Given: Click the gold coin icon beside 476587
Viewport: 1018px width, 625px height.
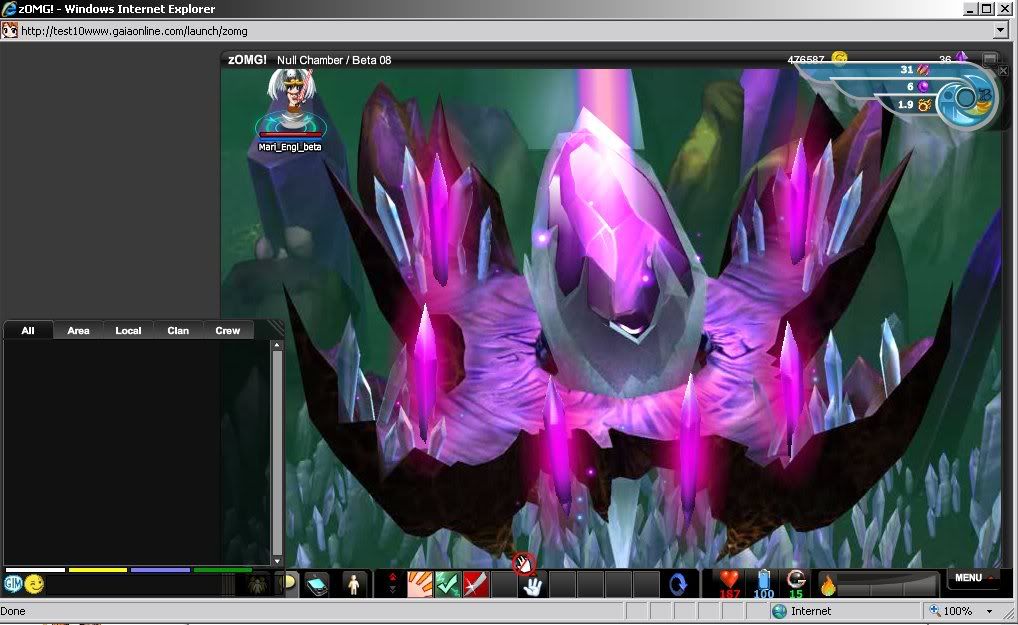Looking at the screenshot, I should [x=839, y=59].
